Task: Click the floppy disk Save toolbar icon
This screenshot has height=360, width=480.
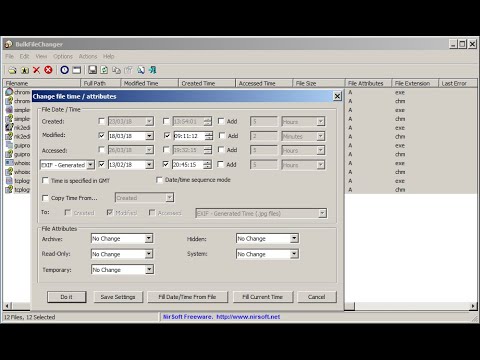Action: tap(92, 70)
